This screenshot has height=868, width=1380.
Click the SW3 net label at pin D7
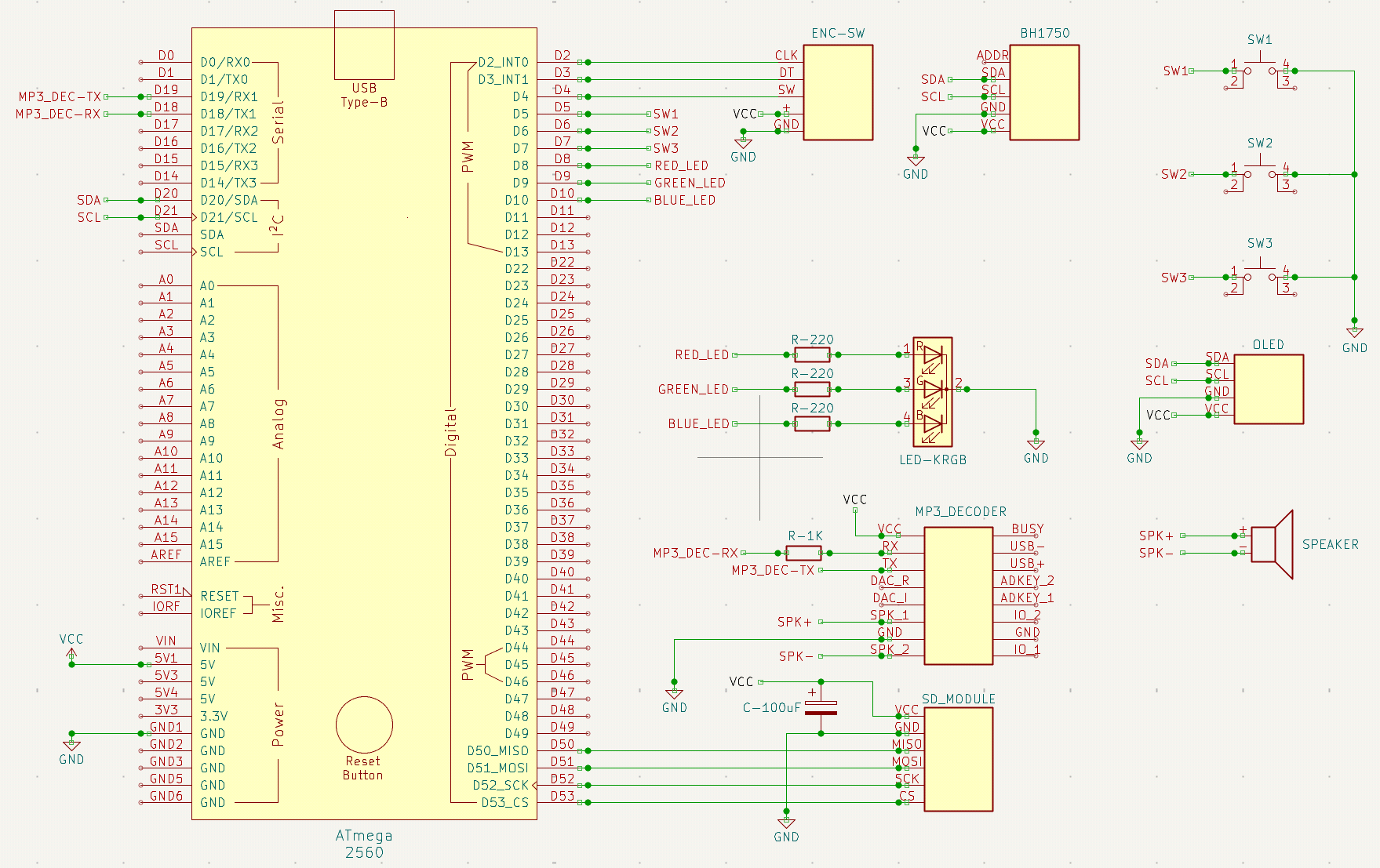(666, 148)
